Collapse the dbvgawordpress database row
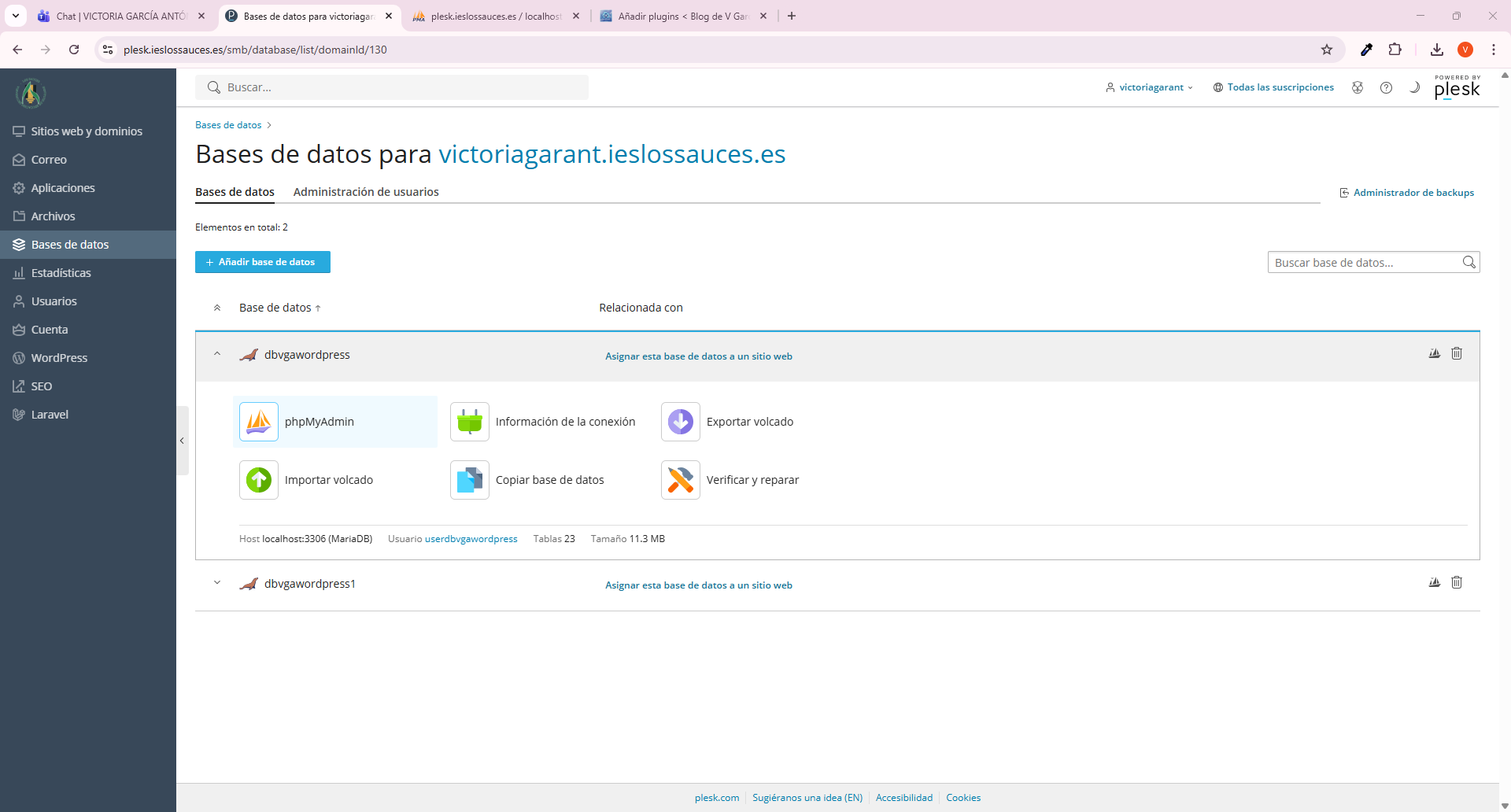The image size is (1511, 812). pyautogui.click(x=217, y=355)
